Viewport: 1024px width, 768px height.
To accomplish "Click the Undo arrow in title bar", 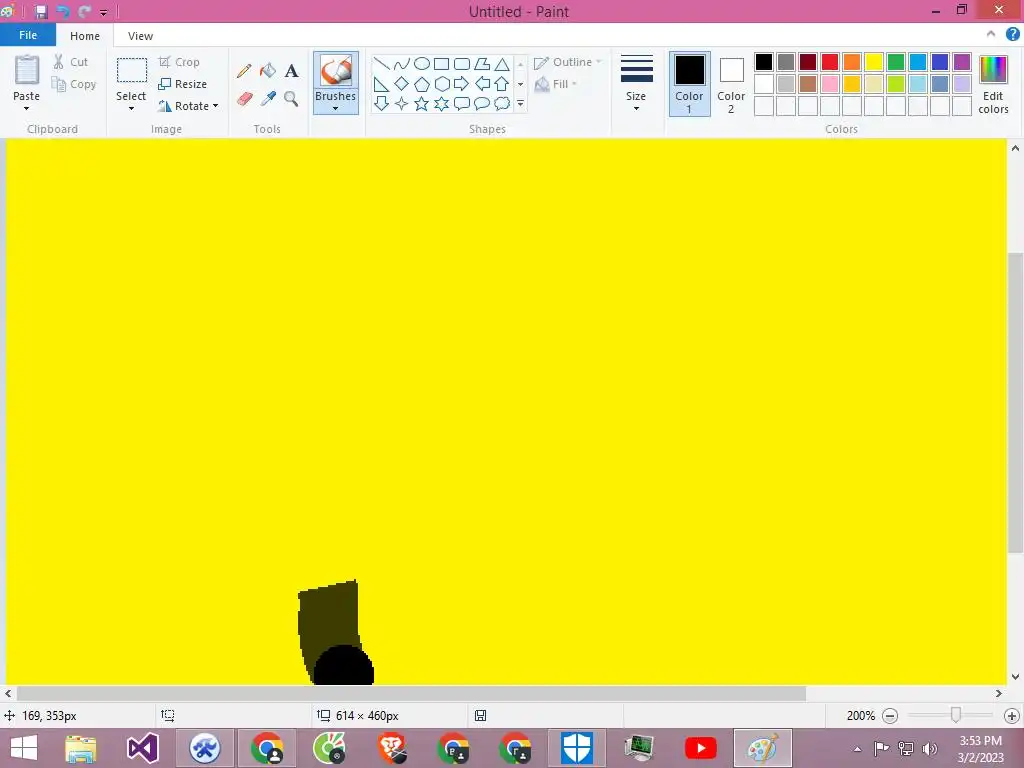I will click(x=63, y=12).
